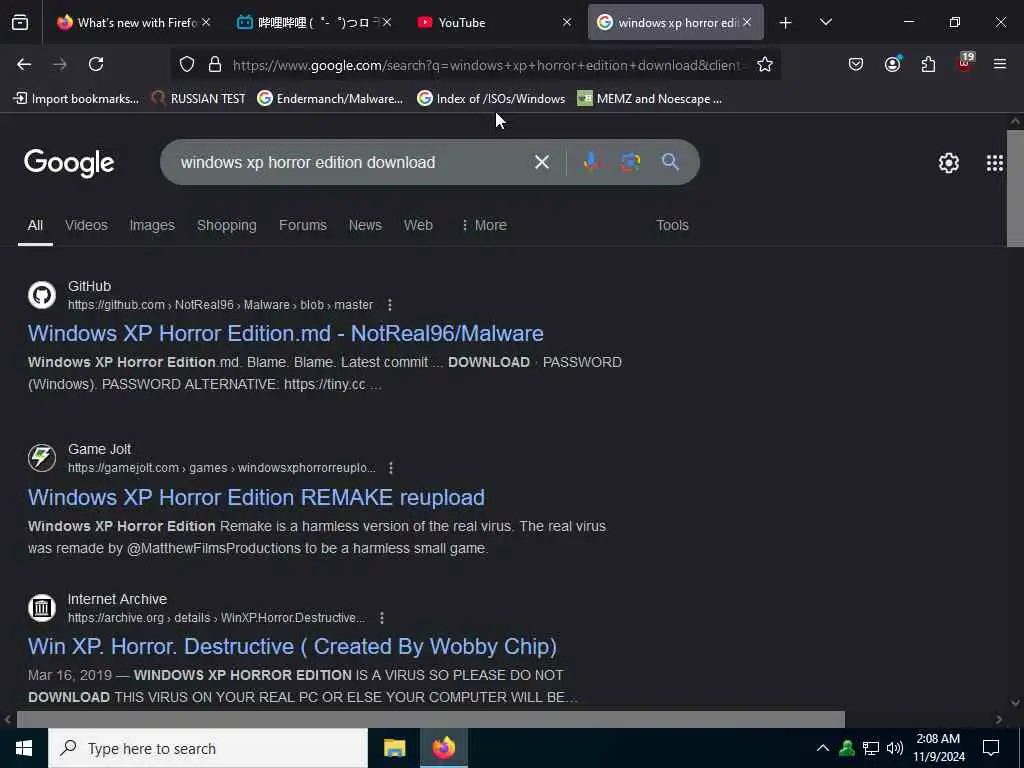Open Windows XP Horror Edition.md GitHub result
Screen dimensions: 1024x768
point(285,334)
